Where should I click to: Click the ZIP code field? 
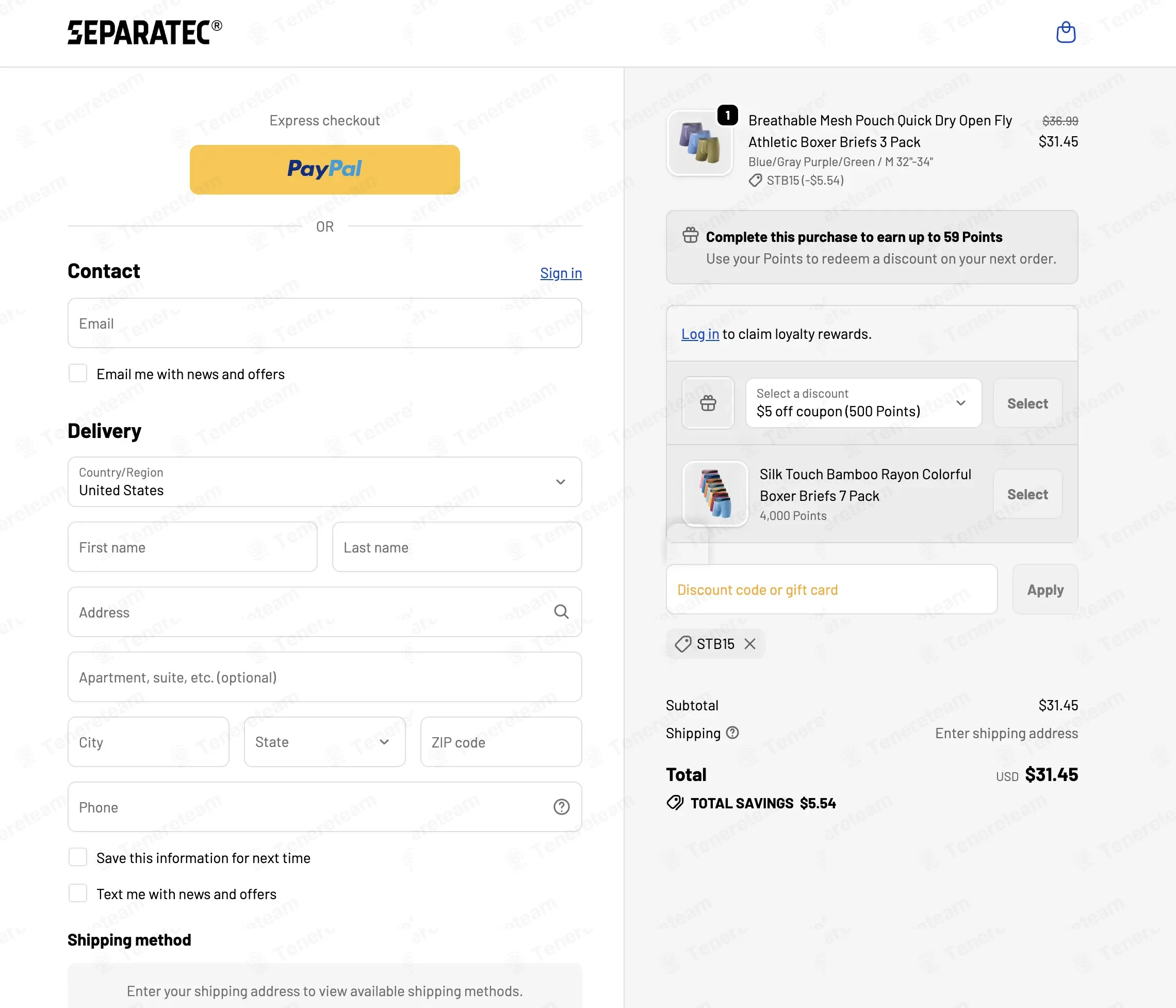click(x=501, y=742)
